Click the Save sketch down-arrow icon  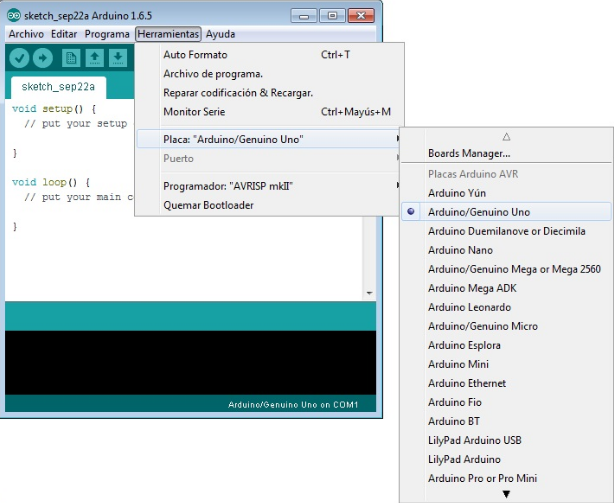tap(118, 58)
